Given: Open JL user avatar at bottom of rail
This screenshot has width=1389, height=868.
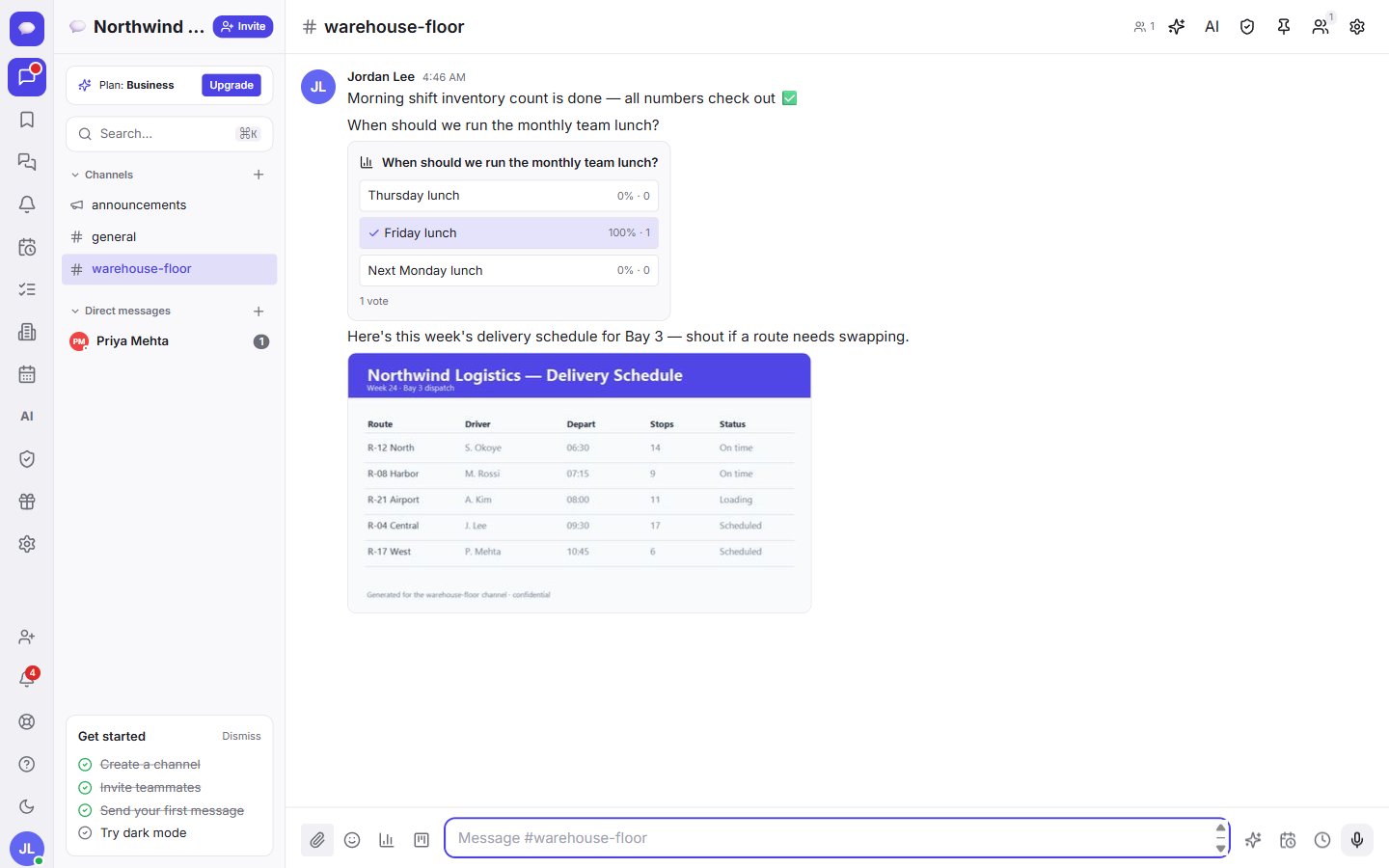Looking at the screenshot, I should (x=27, y=849).
